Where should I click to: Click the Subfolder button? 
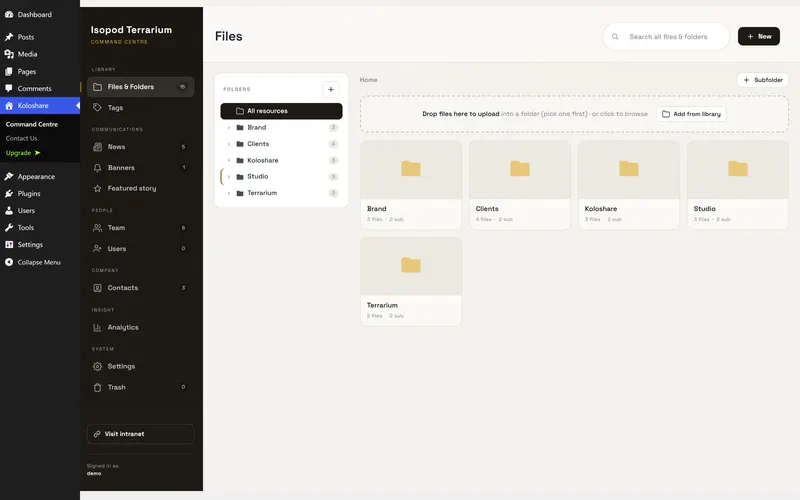tap(763, 80)
